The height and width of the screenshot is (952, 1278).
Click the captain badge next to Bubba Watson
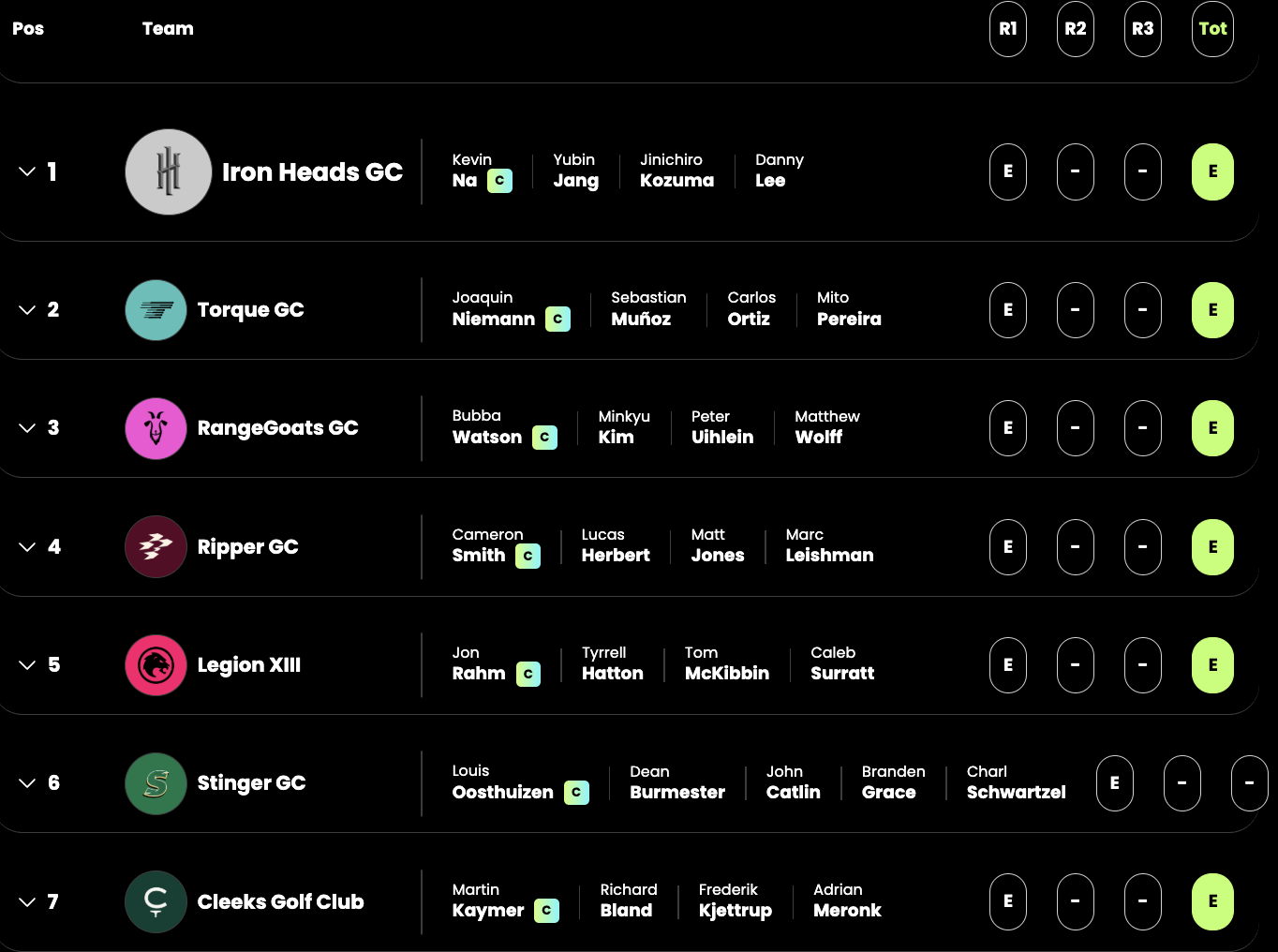pos(544,437)
